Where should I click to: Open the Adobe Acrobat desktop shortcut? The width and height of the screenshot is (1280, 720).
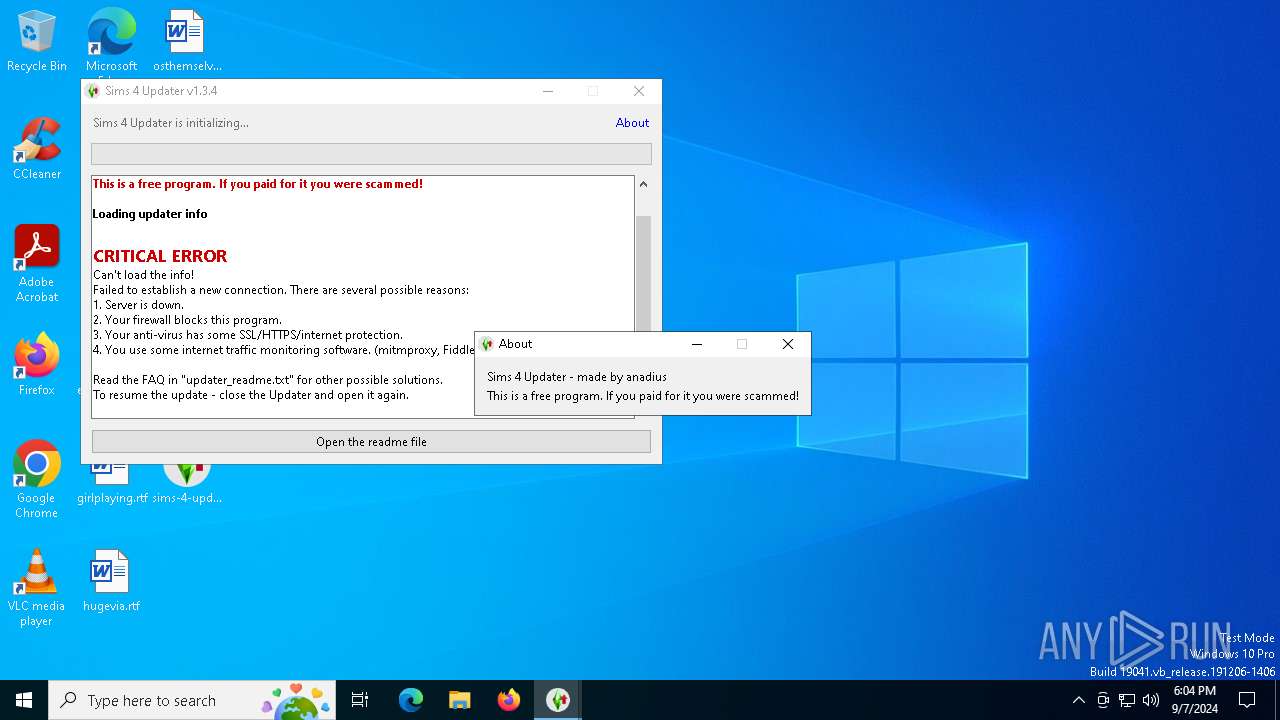[x=37, y=264]
